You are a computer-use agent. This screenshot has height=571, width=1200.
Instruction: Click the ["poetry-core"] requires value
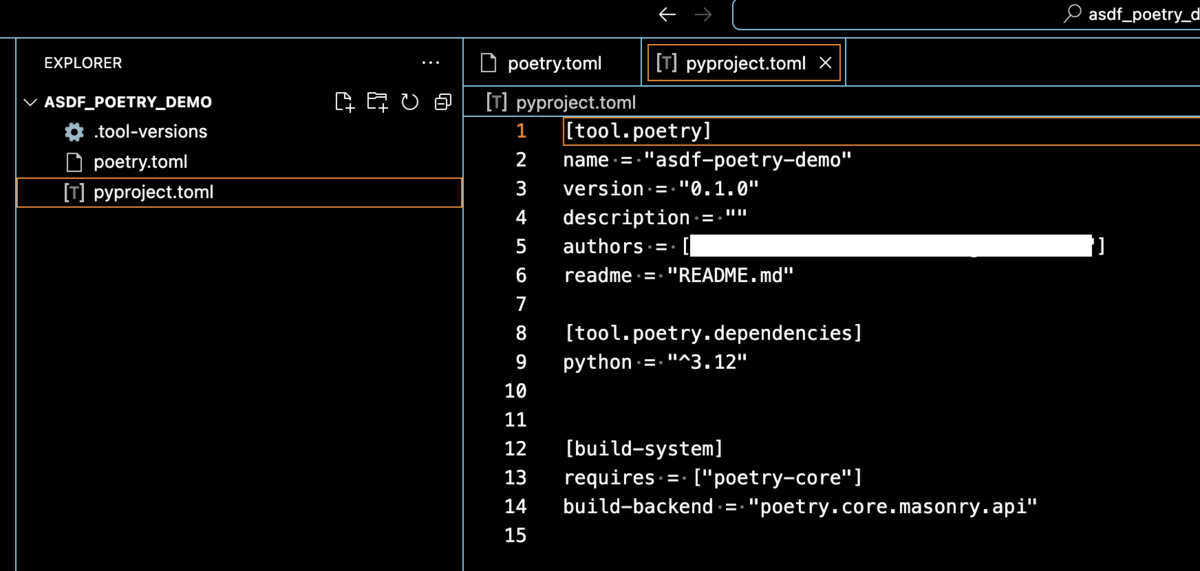tap(777, 478)
